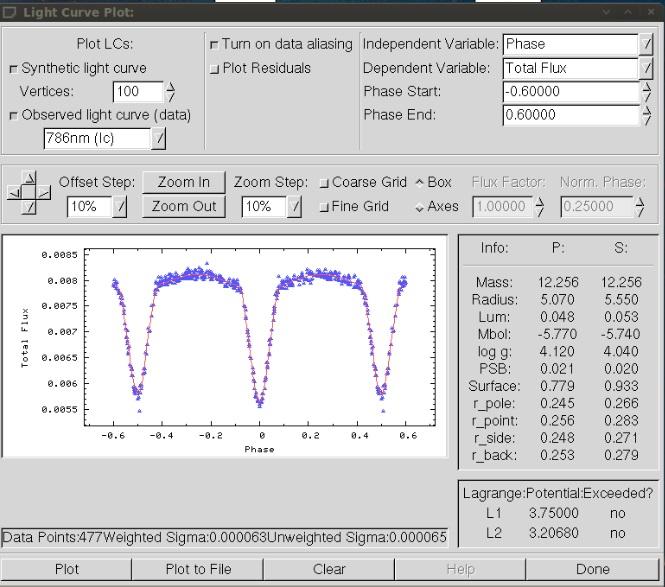This screenshot has height=587, width=665.
Task: Click the Phase End value field
Action: pyautogui.click(x=571, y=115)
